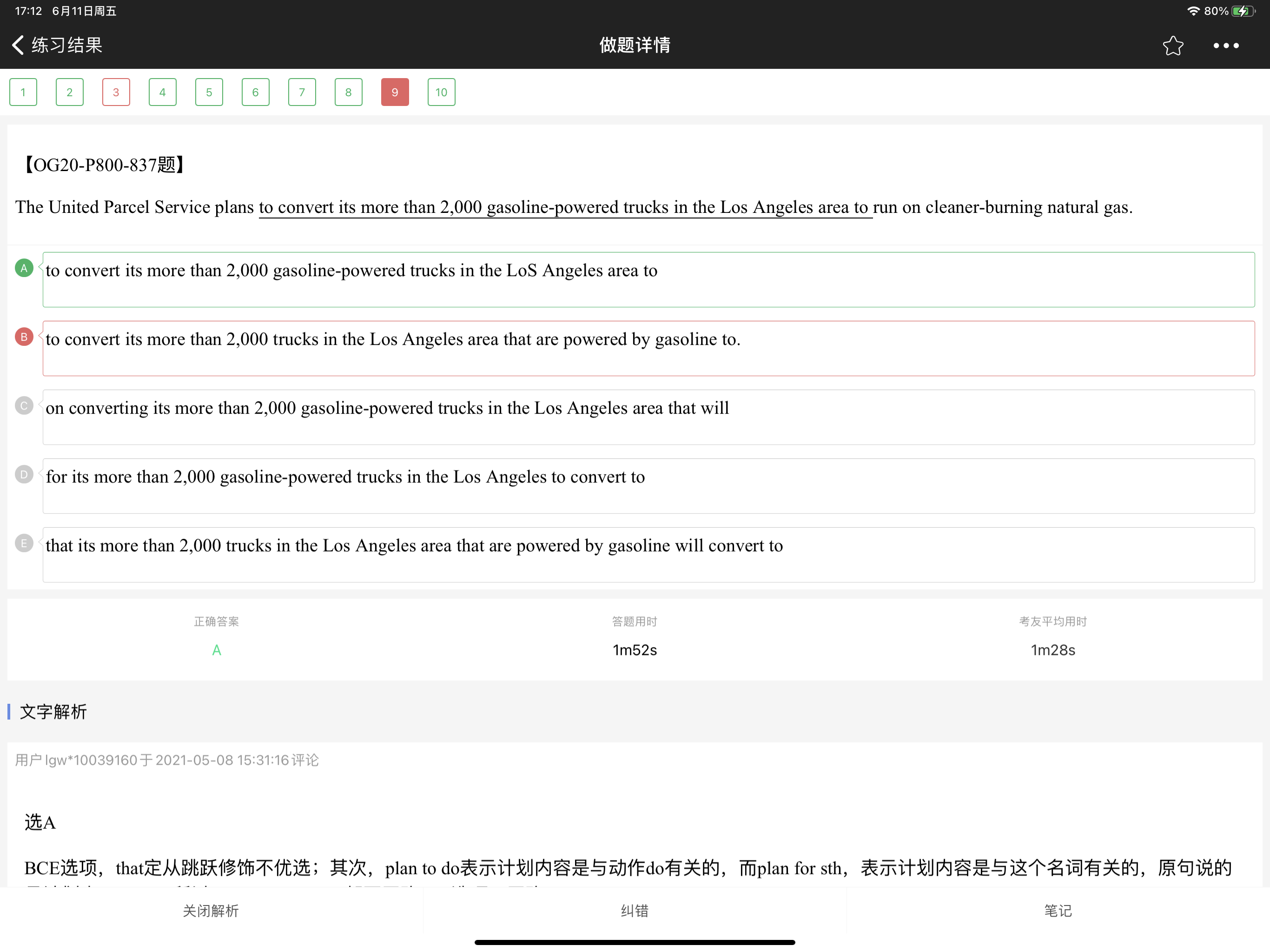1270x952 pixels.
Task: Tap the WiFi status icon
Action: tap(1193, 11)
